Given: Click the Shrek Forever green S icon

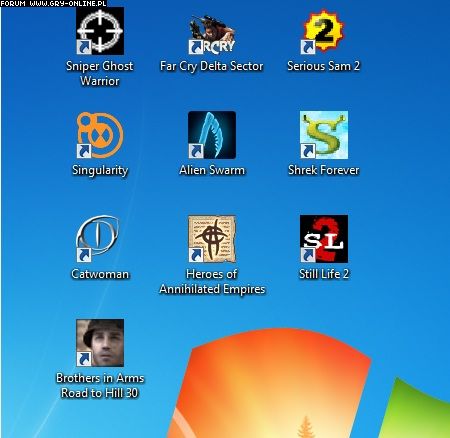Looking at the screenshot, I should tap(324, 135).
